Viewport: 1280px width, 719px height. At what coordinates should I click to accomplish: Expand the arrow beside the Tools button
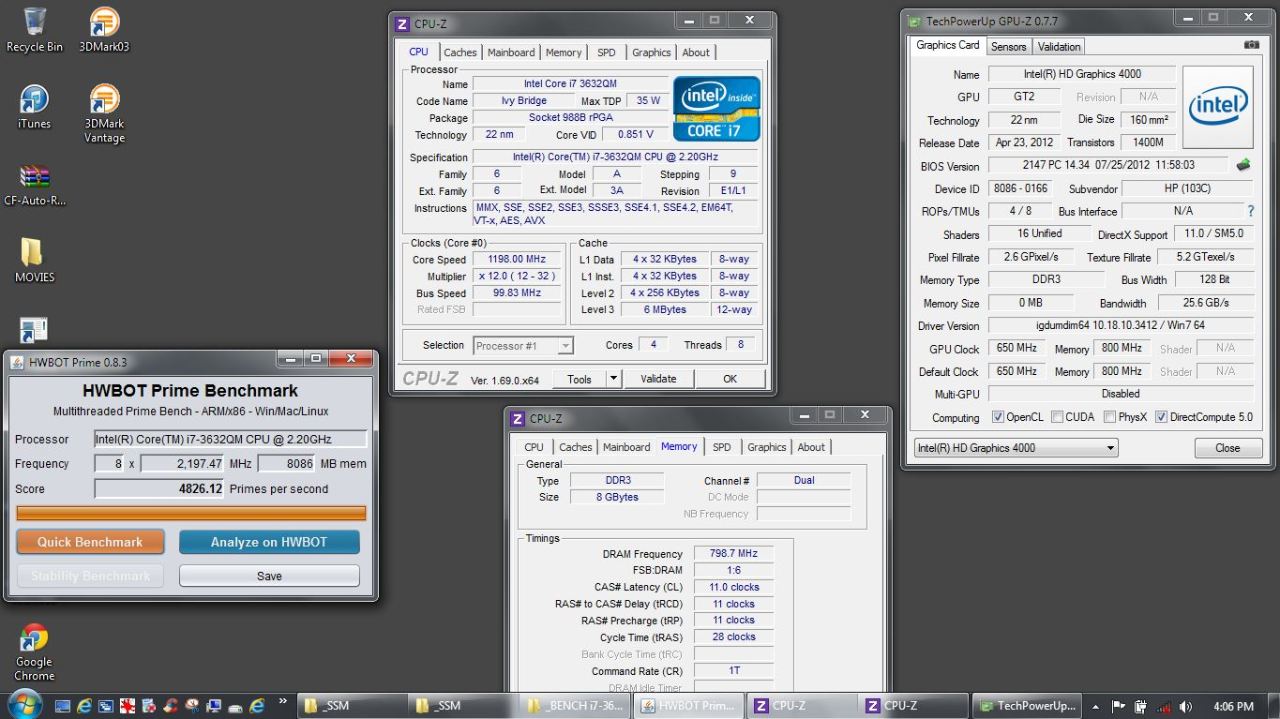pyautogui.click(x=613, y=379)
